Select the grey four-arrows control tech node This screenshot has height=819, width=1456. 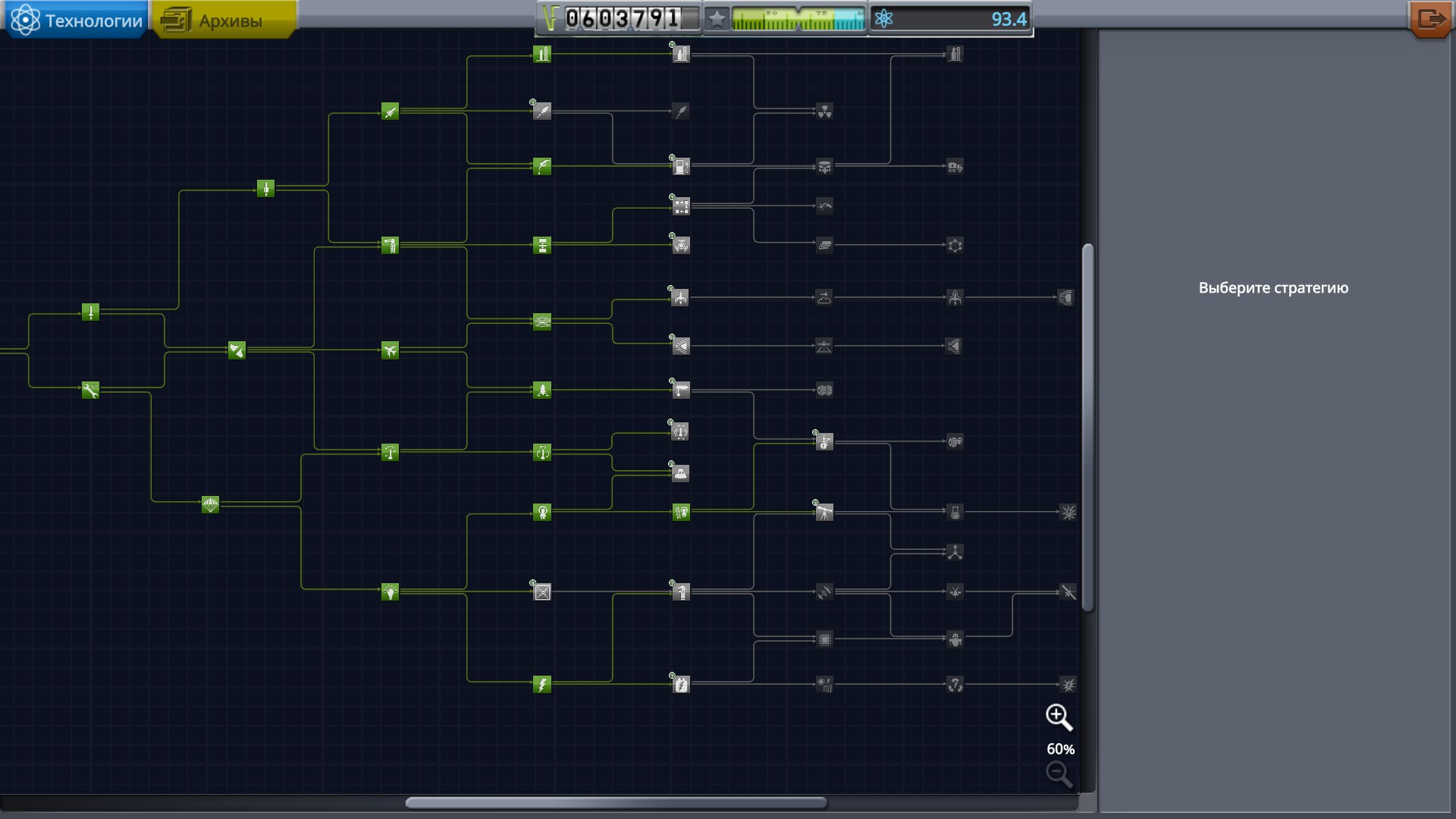[681, 206]
